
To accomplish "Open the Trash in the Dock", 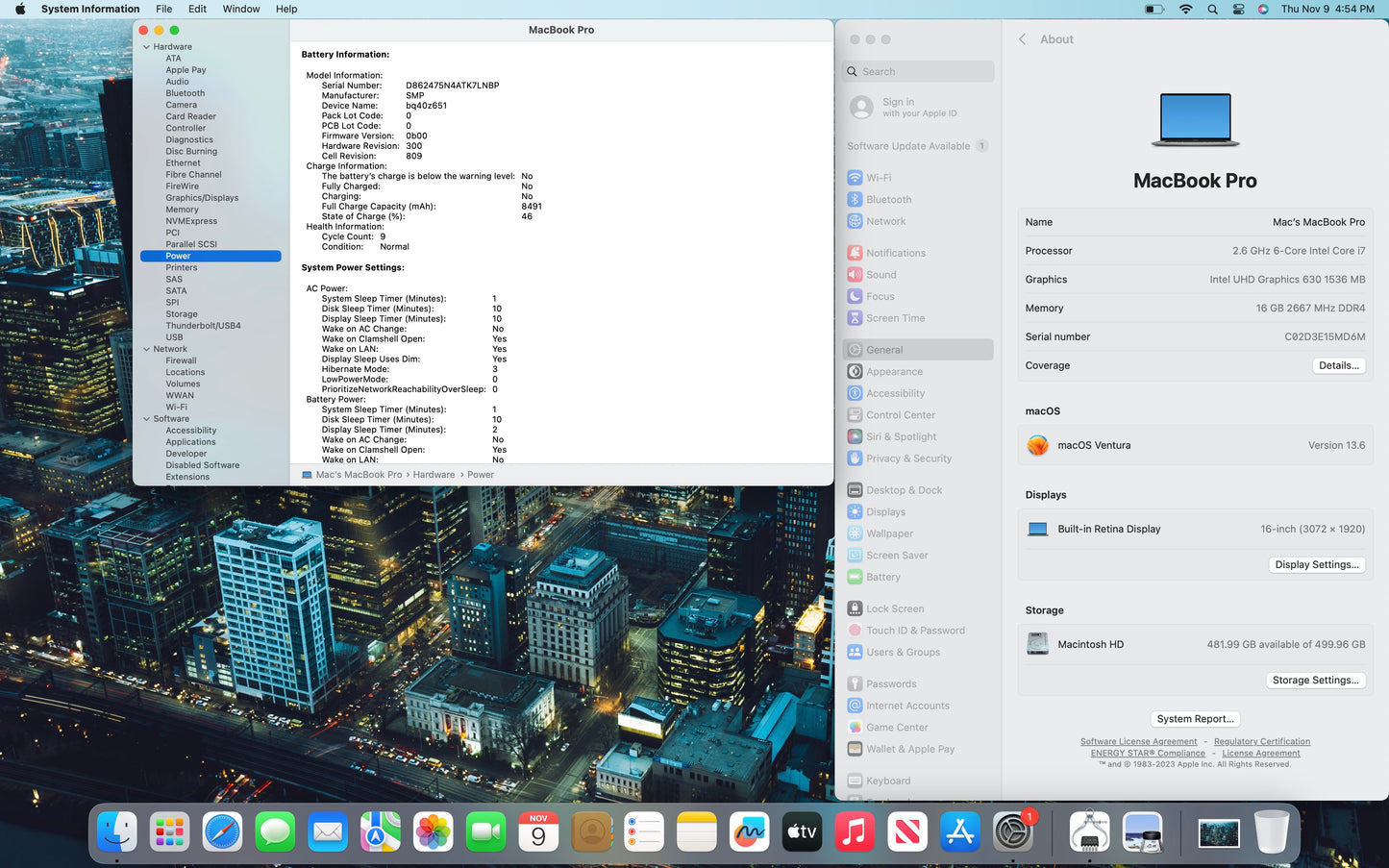I will [x=1271, y=831].
